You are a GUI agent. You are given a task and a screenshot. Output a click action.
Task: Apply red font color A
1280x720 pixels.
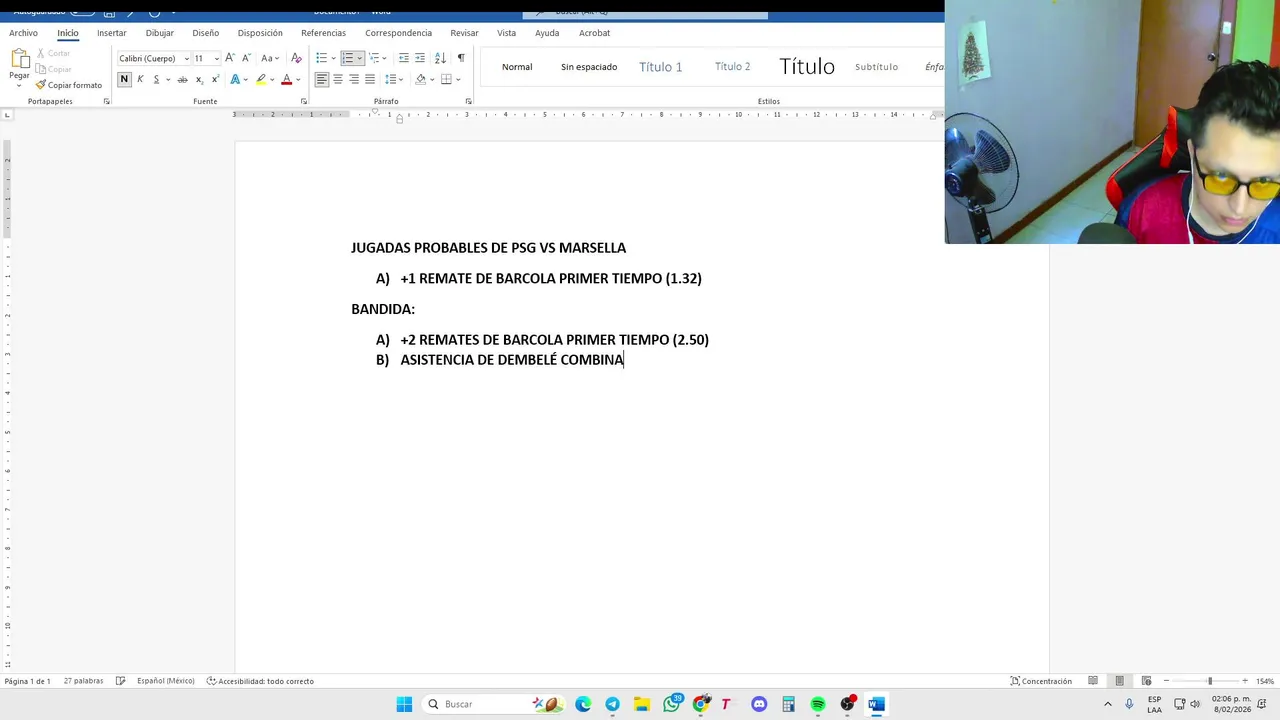click(286, 79)
